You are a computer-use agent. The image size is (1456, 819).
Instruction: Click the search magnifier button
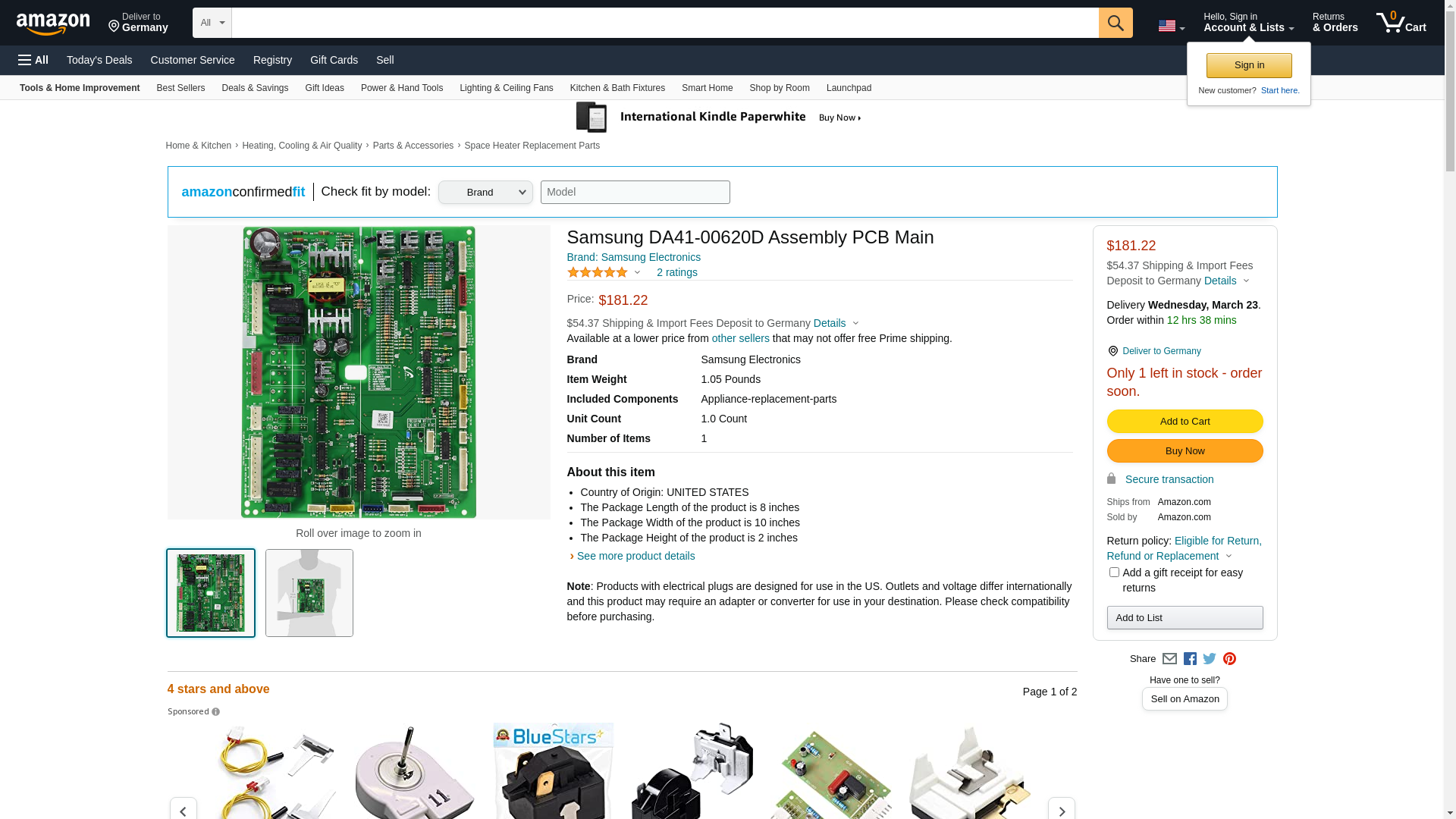point(1115,23)
